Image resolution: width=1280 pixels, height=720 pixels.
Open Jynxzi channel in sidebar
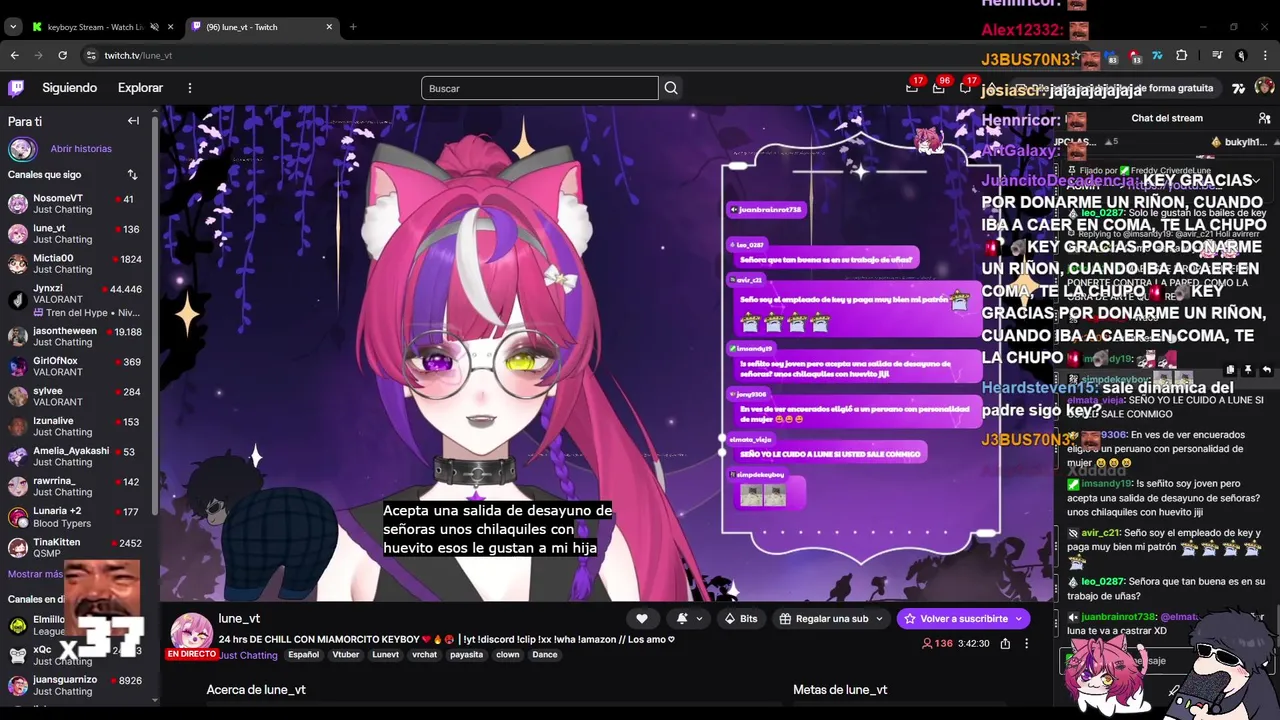tap(75, 299)
